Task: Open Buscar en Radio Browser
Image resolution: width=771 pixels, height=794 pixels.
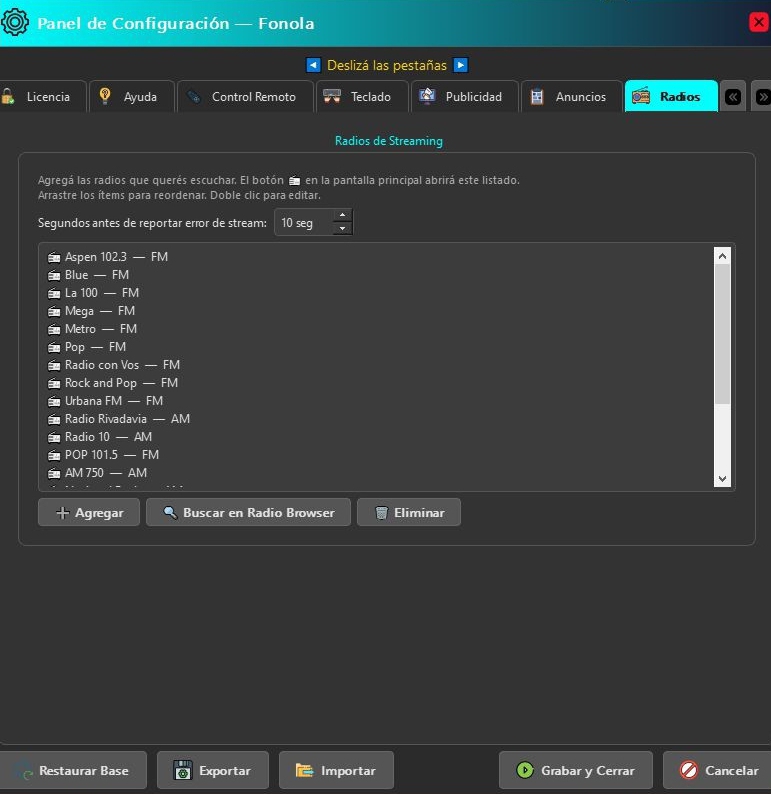Action: click(x=248, y=512)
